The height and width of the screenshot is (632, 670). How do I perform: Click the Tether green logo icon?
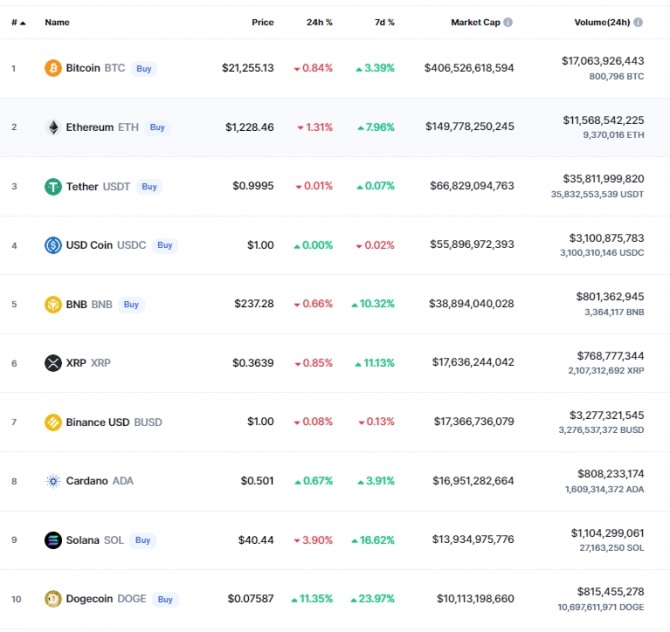(x=53, y=187)
